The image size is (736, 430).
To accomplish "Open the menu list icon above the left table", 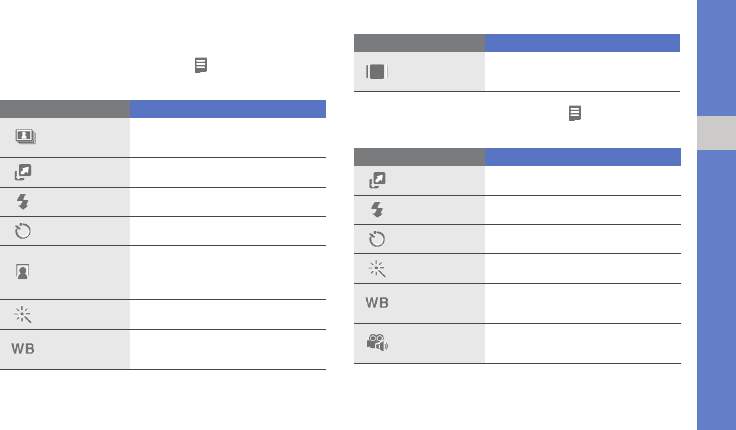I will coord(201,65).
